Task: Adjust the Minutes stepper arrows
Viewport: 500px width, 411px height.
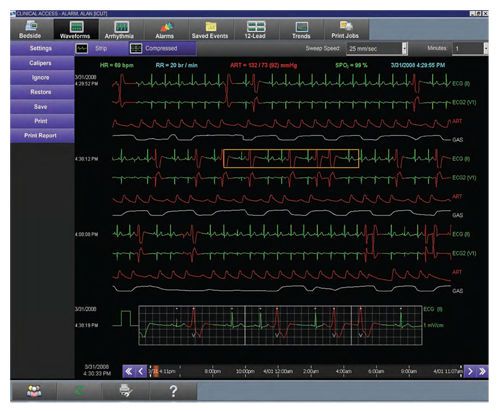Action: [x=486, y=49]
